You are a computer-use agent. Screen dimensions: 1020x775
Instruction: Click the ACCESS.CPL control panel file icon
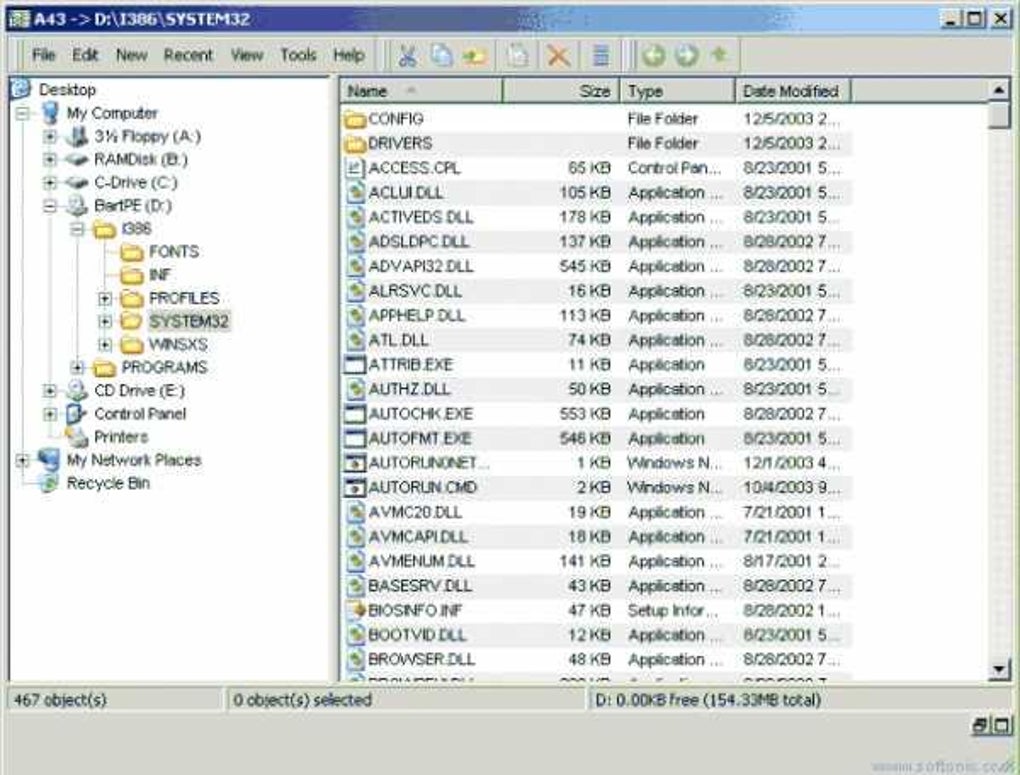coord(355,168)
